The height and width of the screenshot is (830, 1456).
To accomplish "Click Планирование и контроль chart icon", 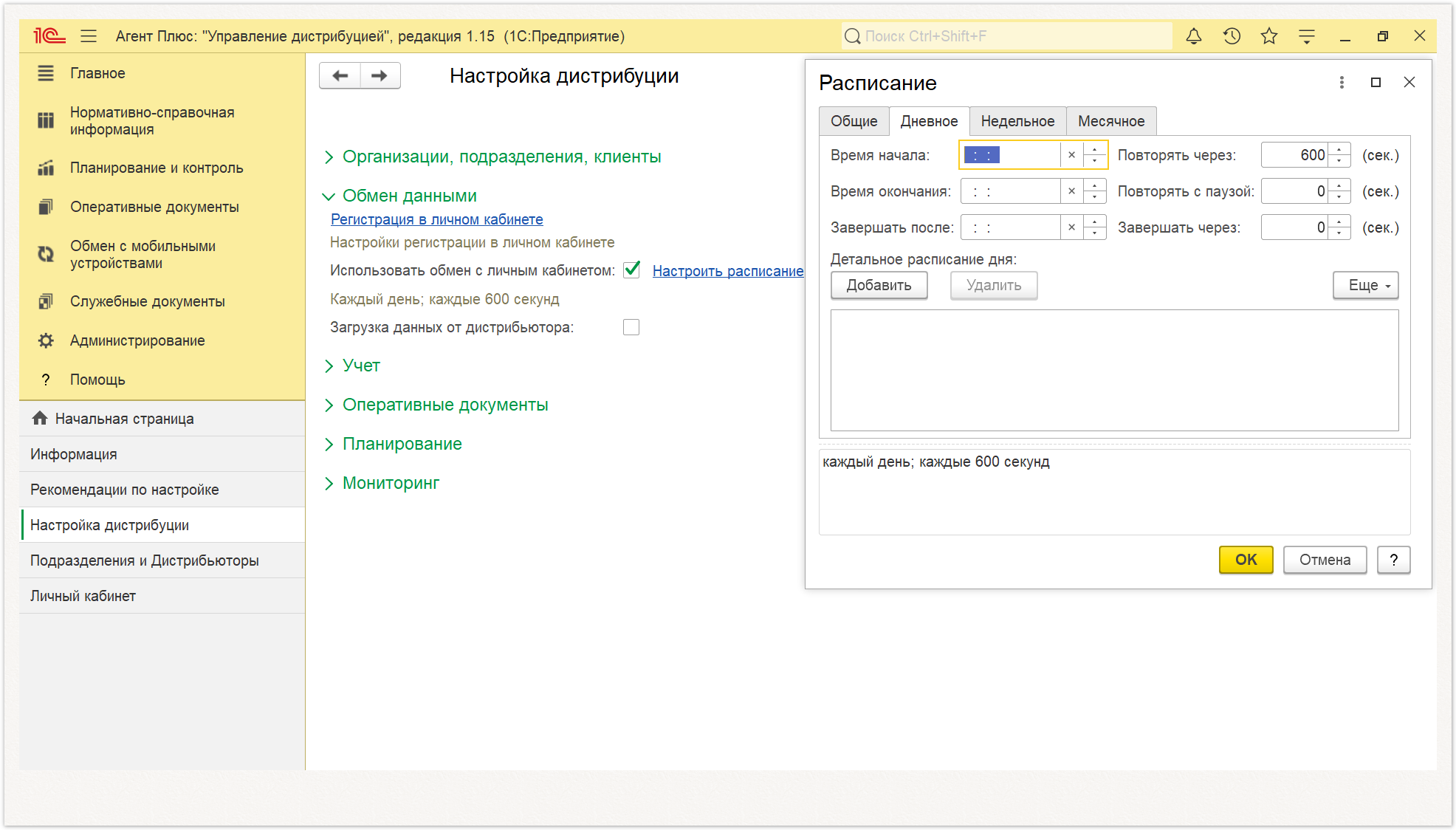I will click(x=46, y=168).
